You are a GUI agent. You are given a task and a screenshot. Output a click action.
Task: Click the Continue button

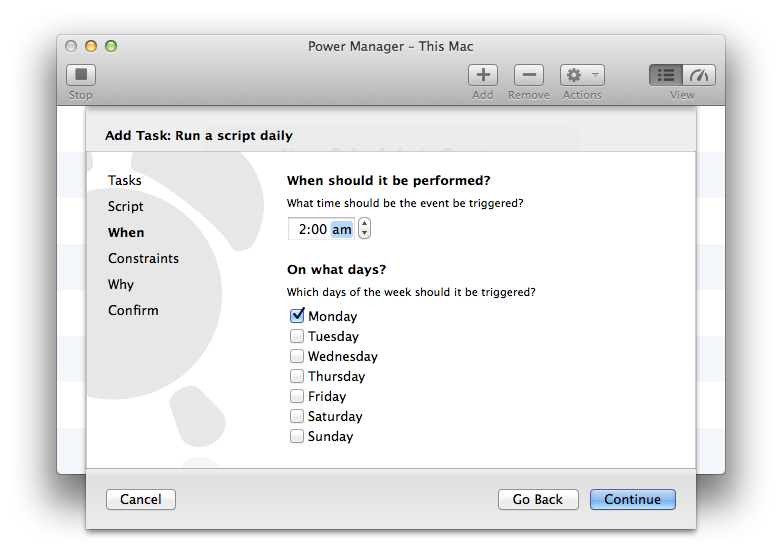point(633,499)
